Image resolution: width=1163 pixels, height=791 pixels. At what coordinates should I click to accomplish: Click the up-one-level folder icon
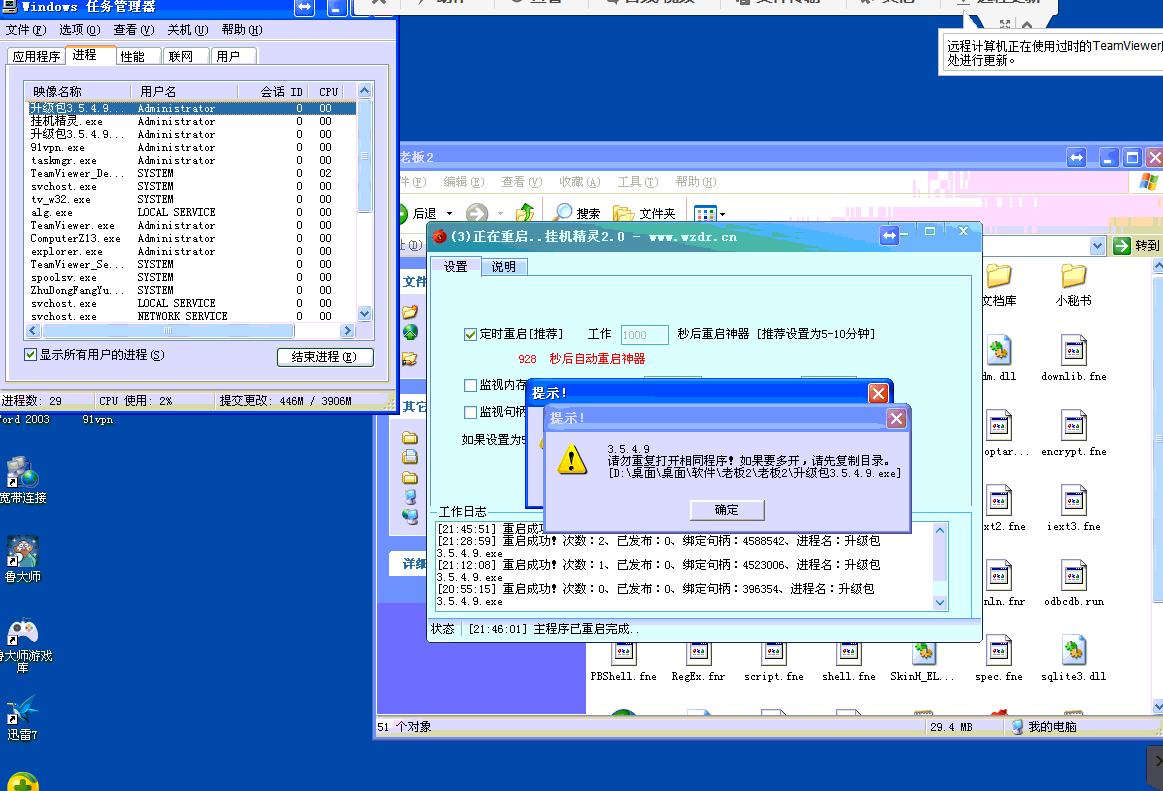click(525, 213)
